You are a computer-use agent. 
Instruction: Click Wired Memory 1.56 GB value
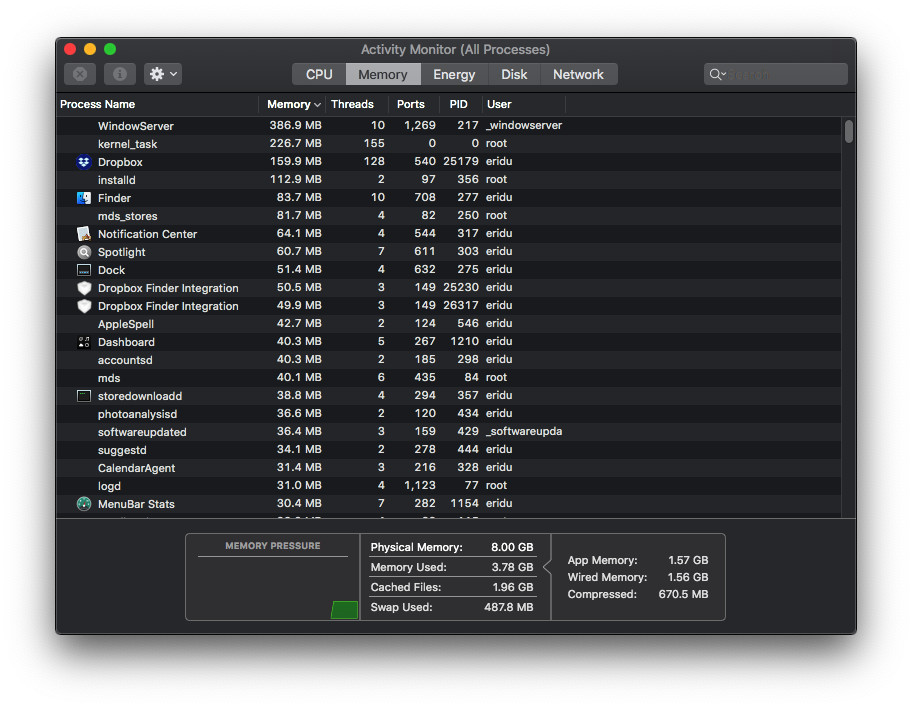688,577
